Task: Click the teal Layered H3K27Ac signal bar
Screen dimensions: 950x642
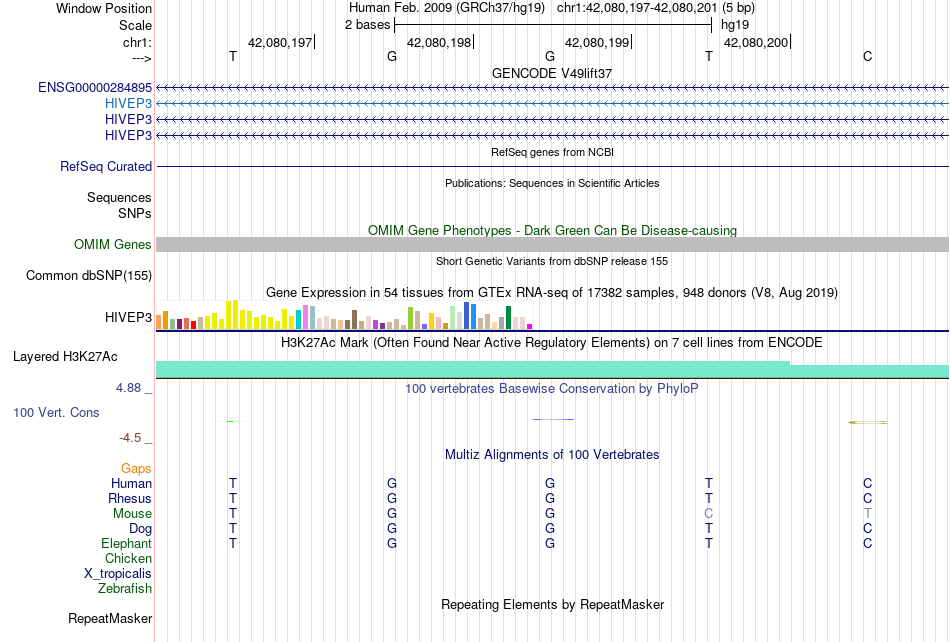Action: [x=552, y=369]
